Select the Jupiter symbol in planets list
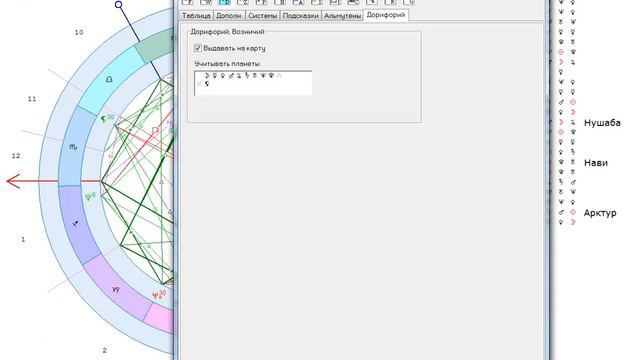Viewport: 640px width, 360px height. point(239,75)
